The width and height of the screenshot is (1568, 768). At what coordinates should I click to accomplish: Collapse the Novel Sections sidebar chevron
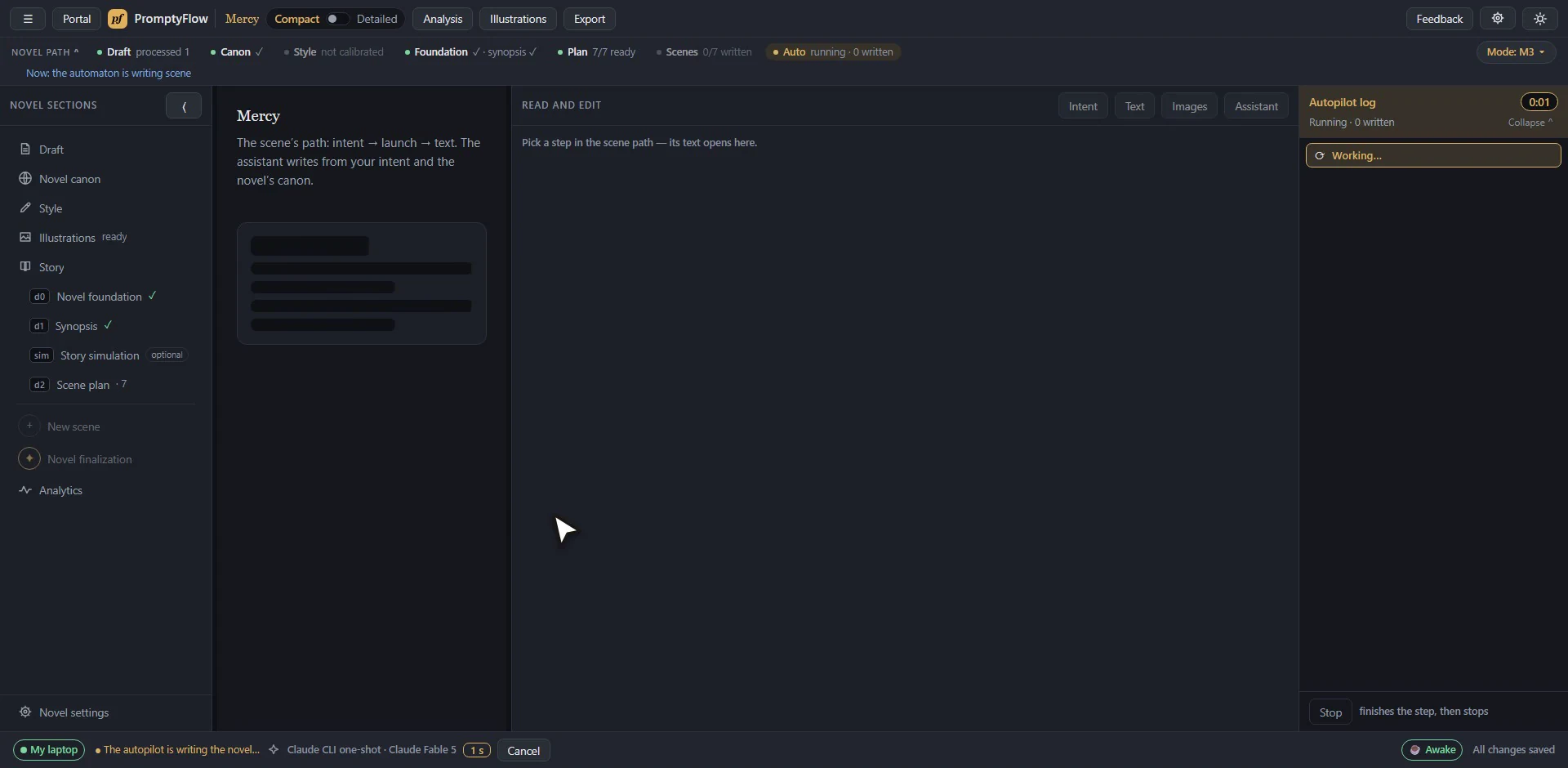184,105
